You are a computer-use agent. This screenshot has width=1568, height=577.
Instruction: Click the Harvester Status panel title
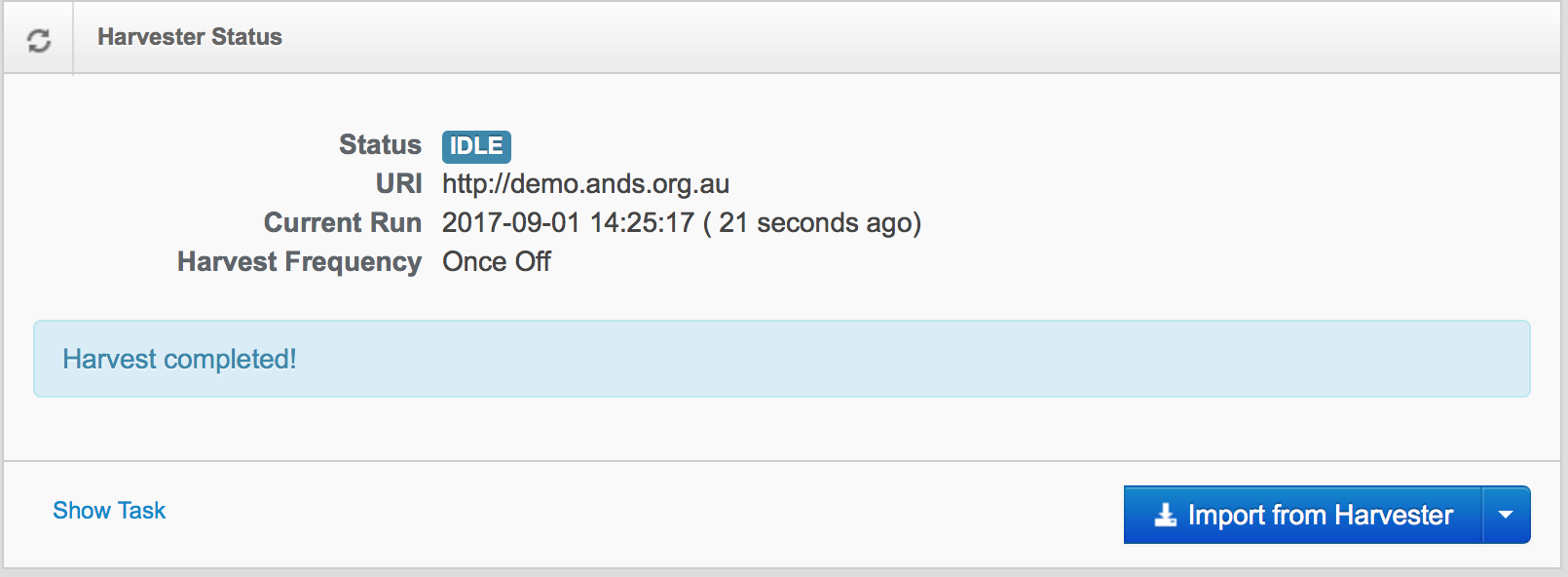coord(190,37)
